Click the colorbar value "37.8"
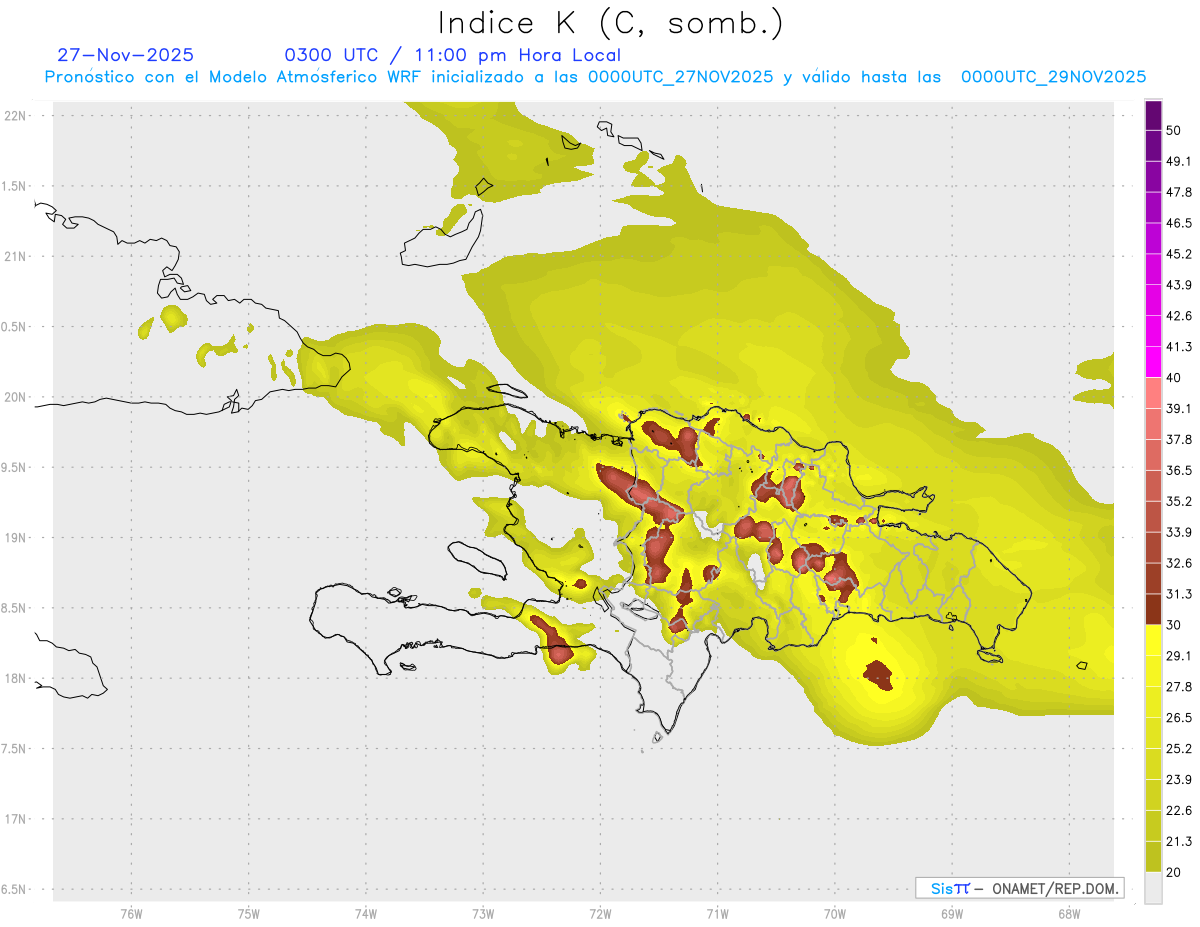 (x=1179, y=439)
